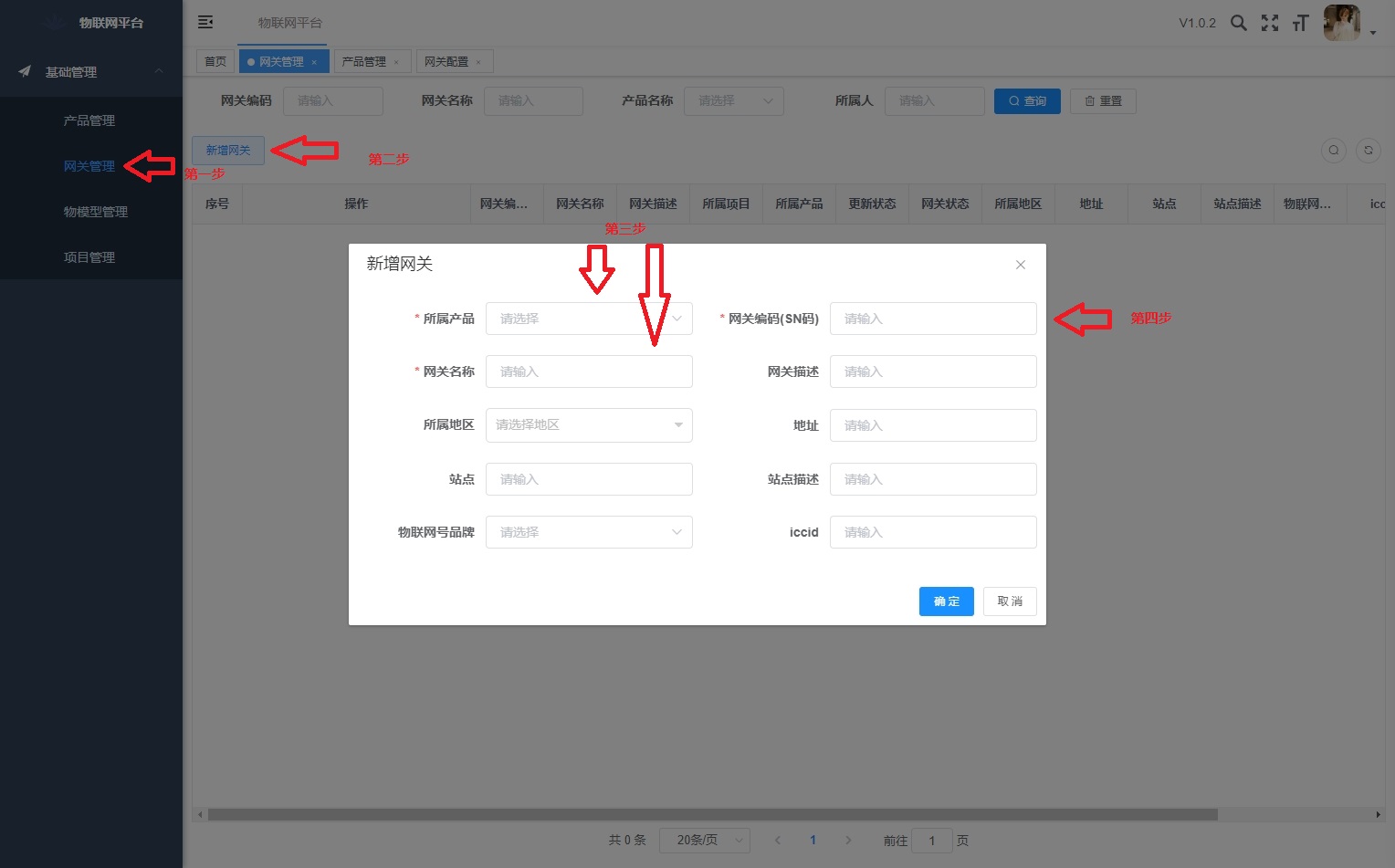
Task: Open the header search magnifier icon
Action: (x=1238, y=23)
